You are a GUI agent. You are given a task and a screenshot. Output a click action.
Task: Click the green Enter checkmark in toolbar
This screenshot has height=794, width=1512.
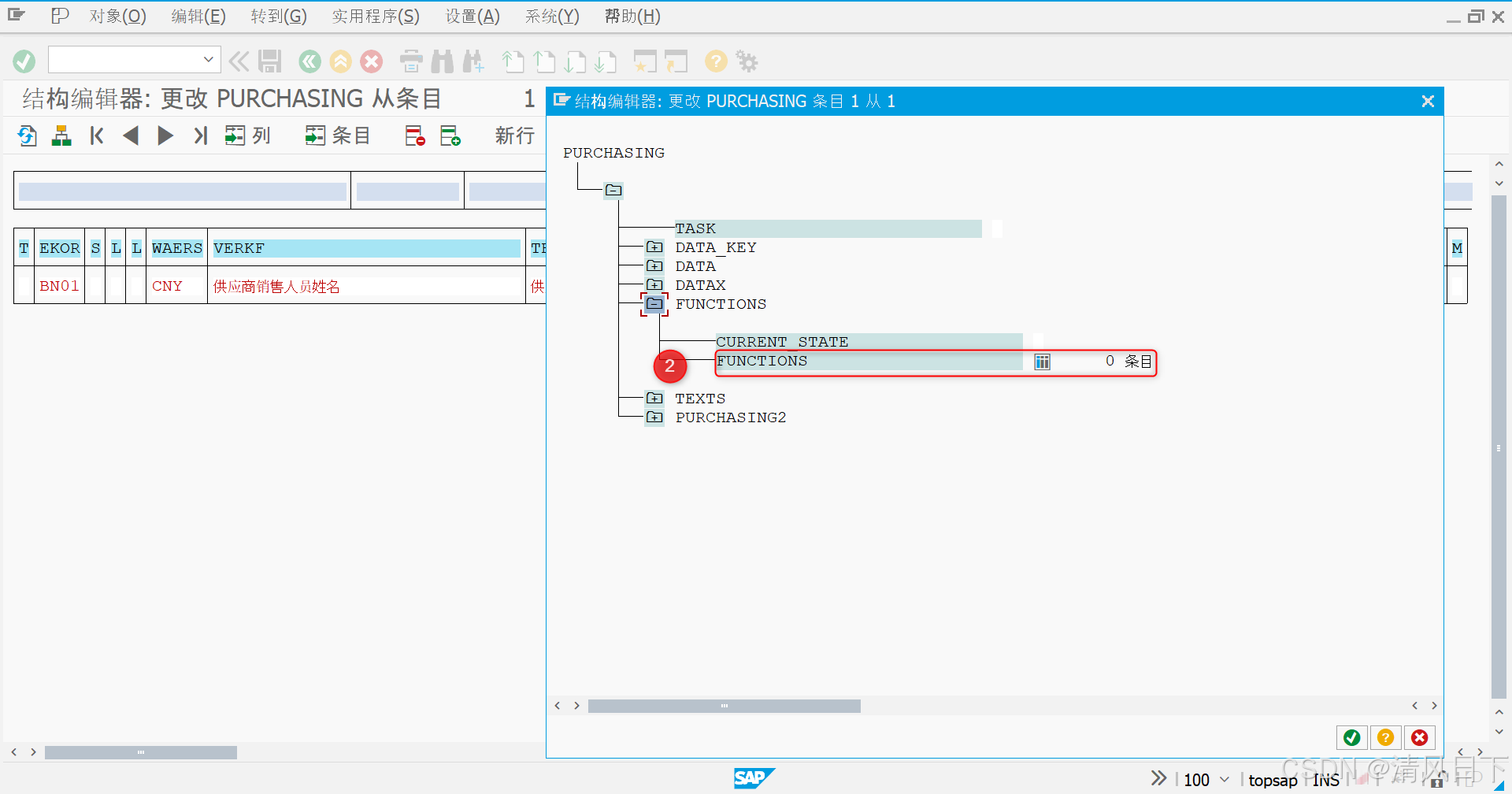[x=24, y=61]
